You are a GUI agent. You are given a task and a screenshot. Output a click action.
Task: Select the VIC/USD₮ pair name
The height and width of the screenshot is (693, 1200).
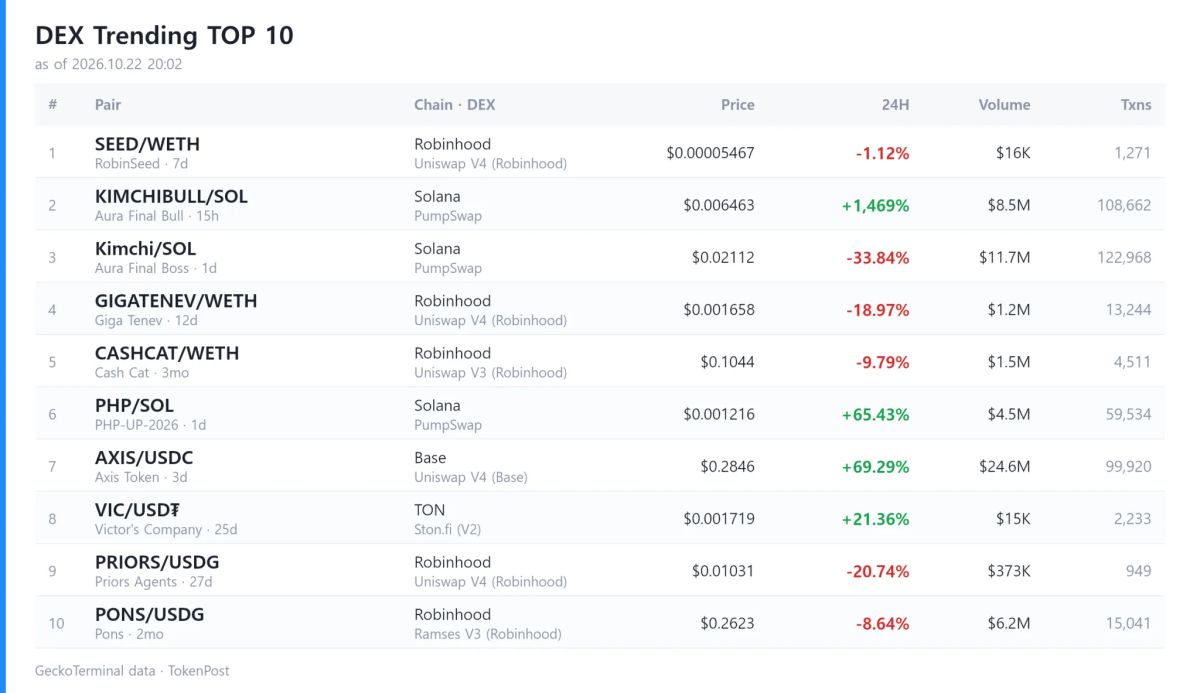137,509
